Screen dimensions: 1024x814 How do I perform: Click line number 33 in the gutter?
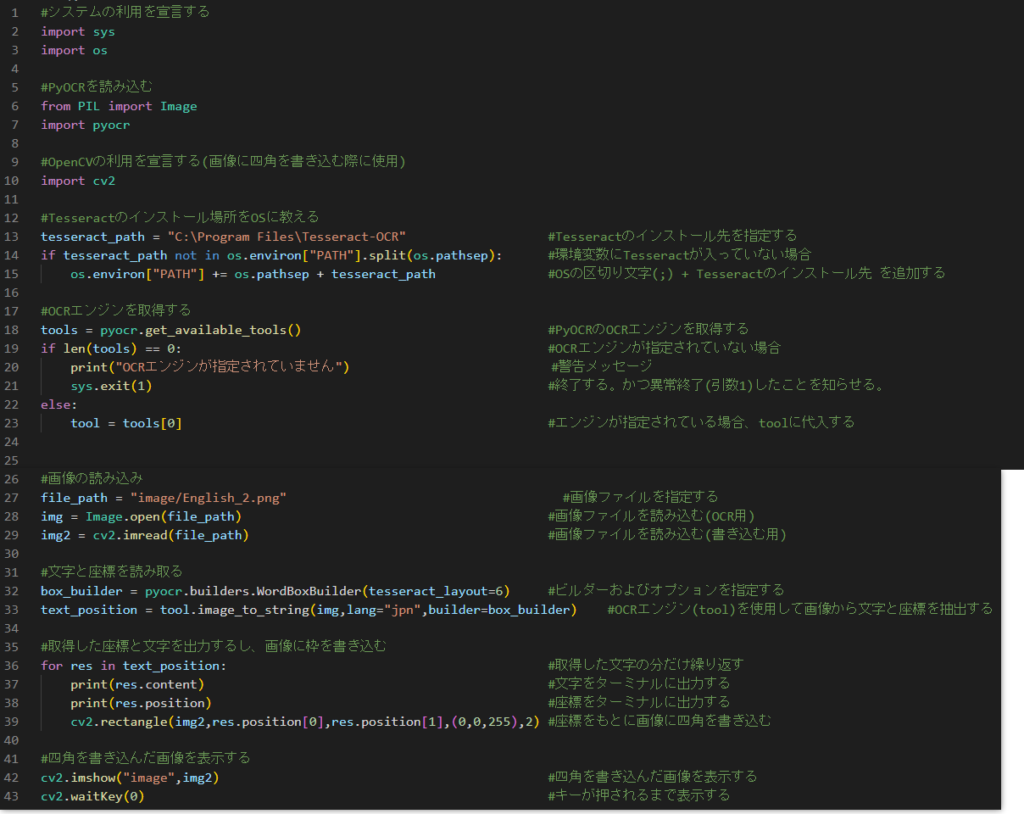click(x=11, y=610)
